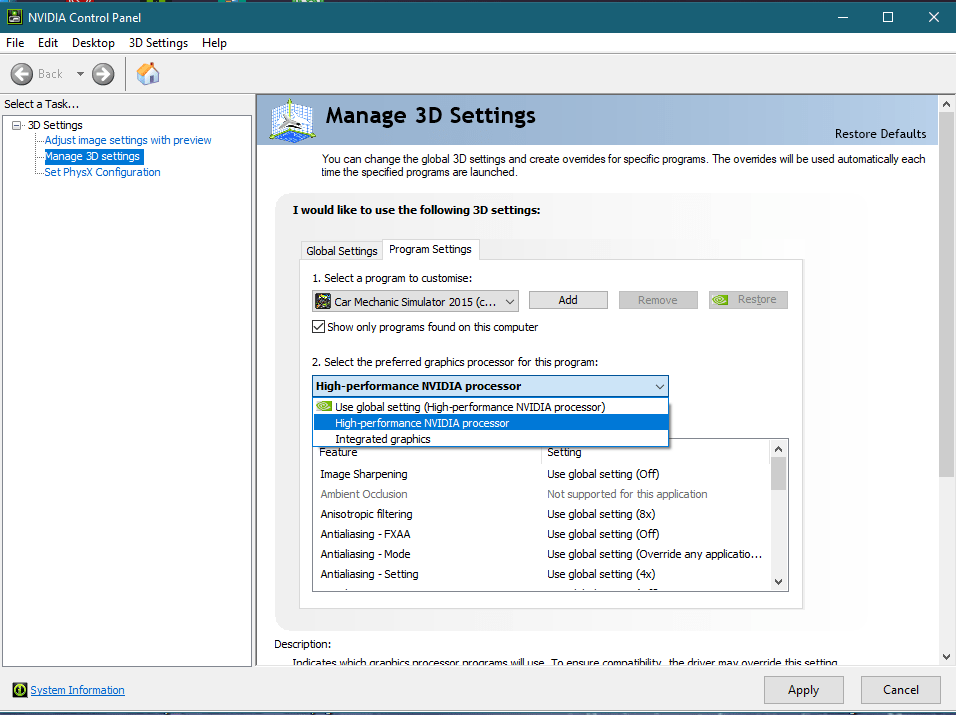Open the 3D Settings menu

(159, 43)
